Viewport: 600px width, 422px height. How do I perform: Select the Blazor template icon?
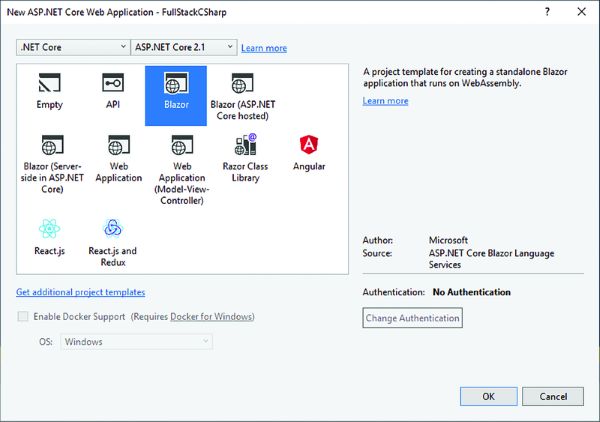pos(176,84)
